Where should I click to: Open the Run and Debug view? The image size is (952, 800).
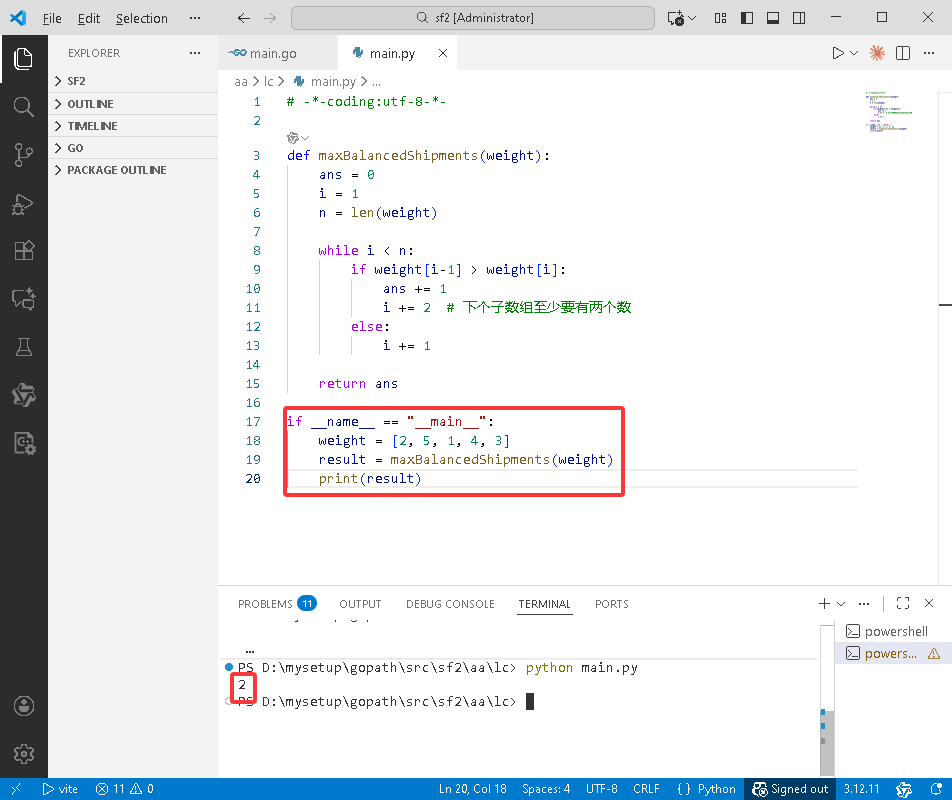(x=23, y=203)
